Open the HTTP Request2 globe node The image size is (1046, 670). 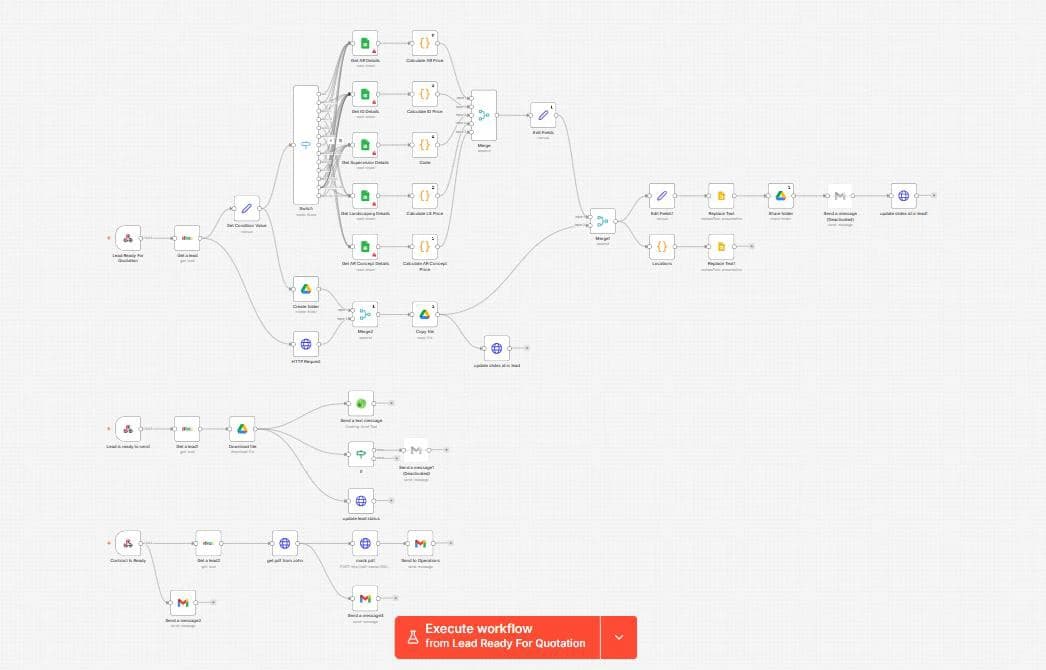coord(306,344)
